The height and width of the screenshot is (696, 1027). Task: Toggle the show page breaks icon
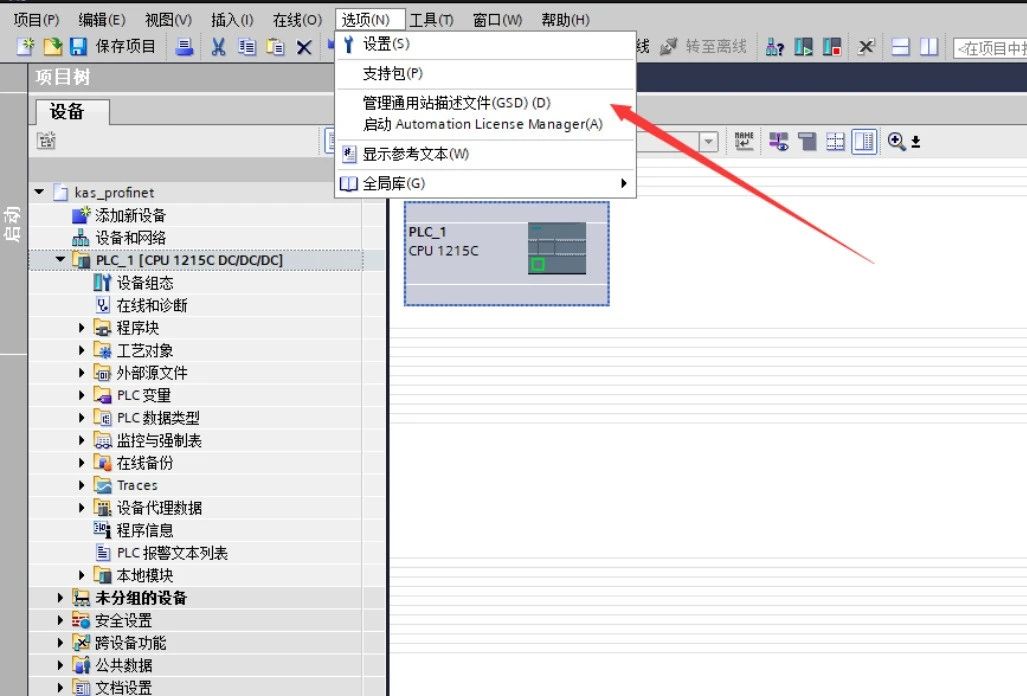(x=835, y=142)
